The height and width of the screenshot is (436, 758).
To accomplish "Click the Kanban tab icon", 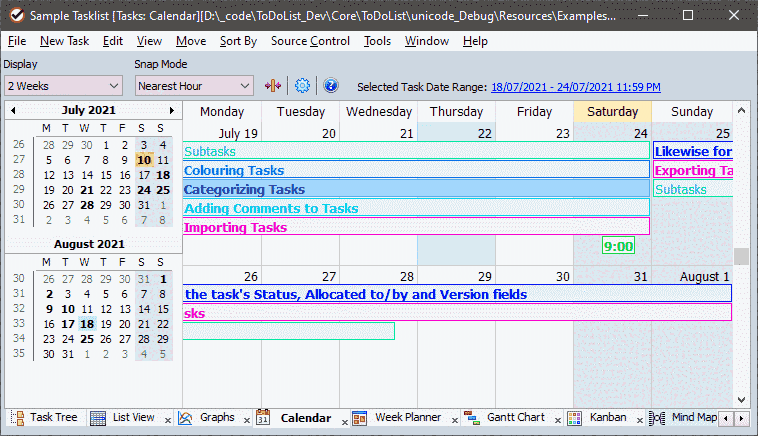I will pos(574,418).
